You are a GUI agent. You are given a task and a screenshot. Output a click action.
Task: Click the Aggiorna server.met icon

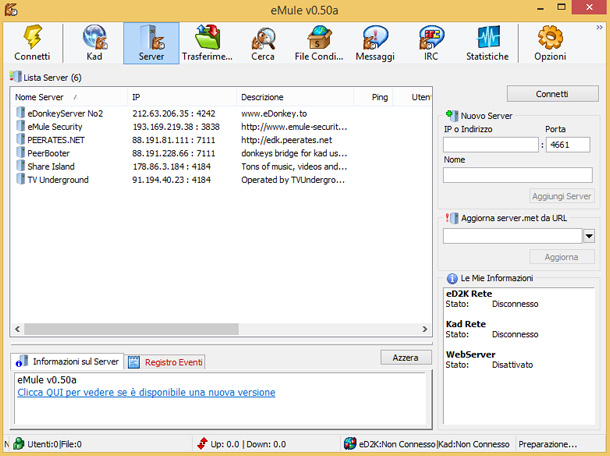452,218
